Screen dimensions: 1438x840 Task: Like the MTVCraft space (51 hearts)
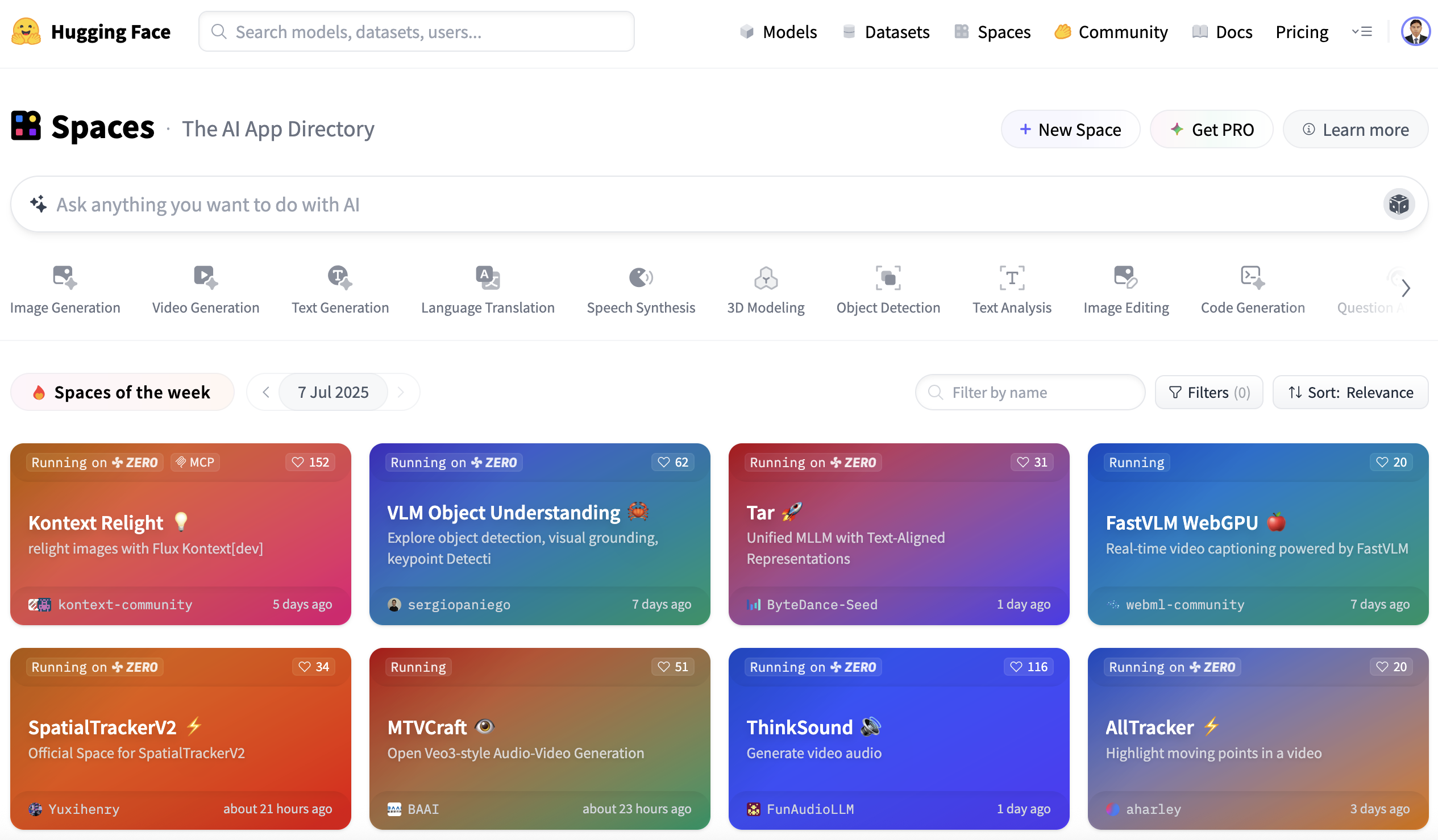673,667
